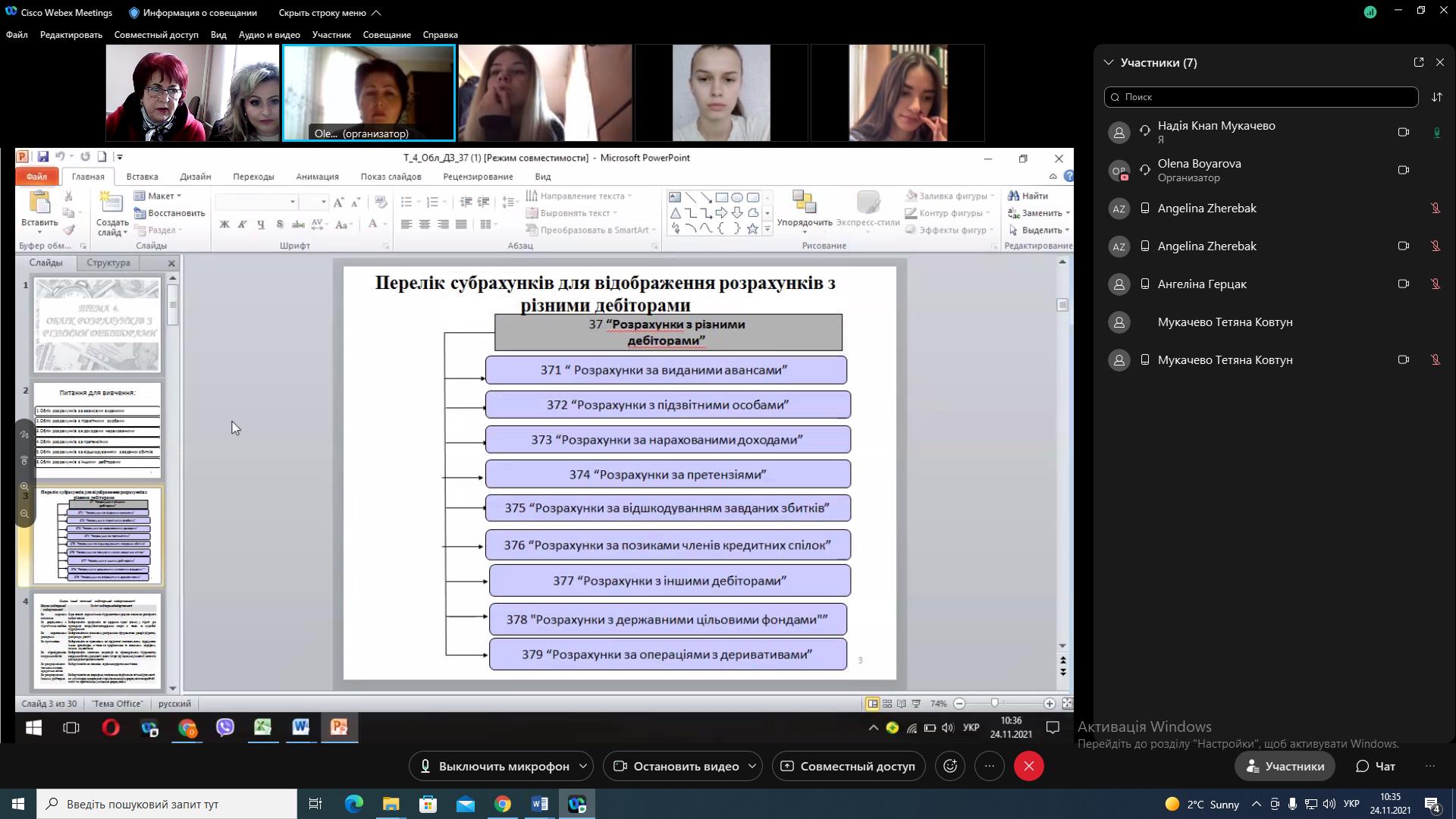1456x819 pixels.
Task: Select the rectangle shape in gallery
Action: point(721,197)
